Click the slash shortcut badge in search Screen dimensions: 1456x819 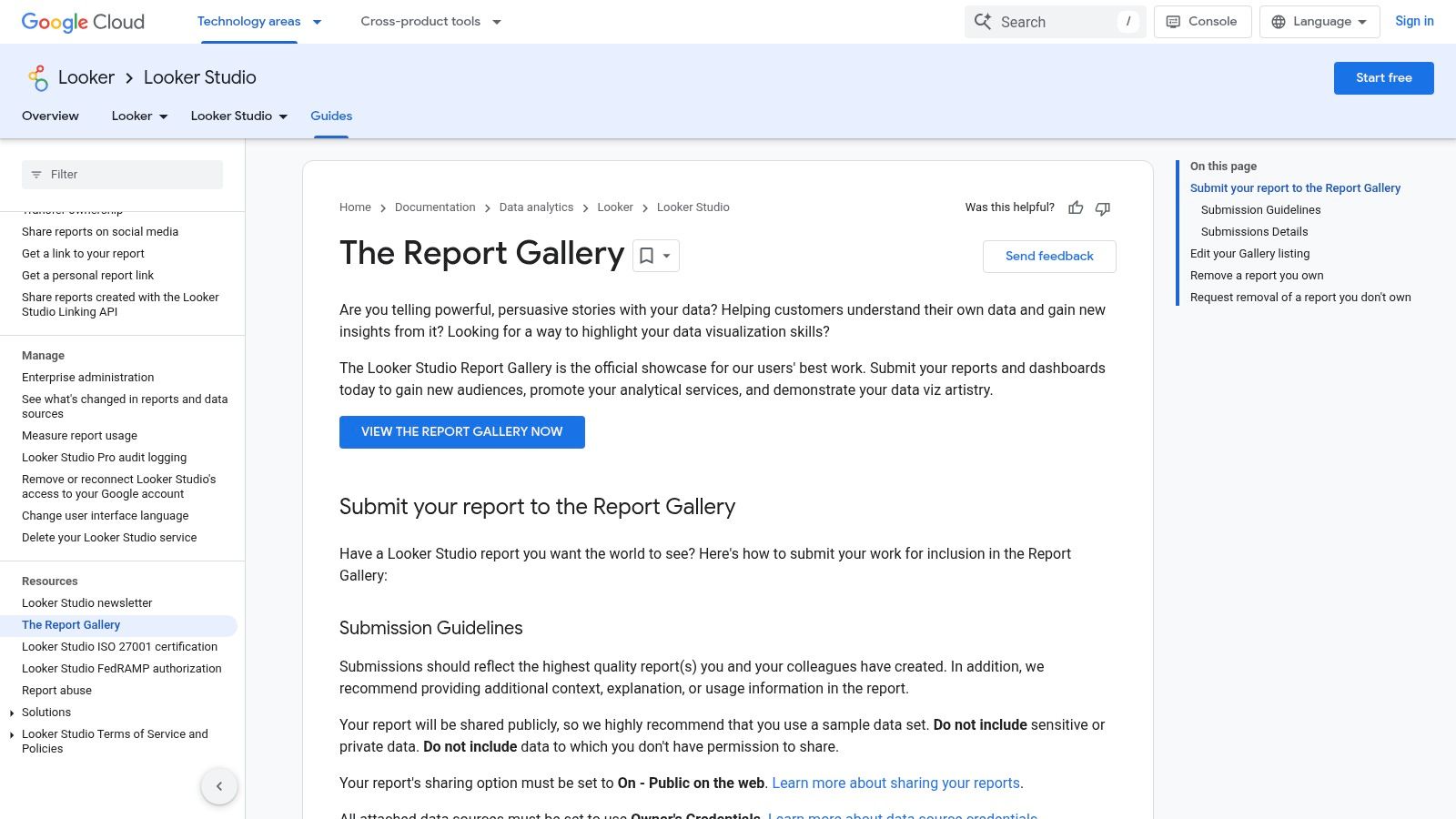pyautogui.click(x=1128, y=21)
